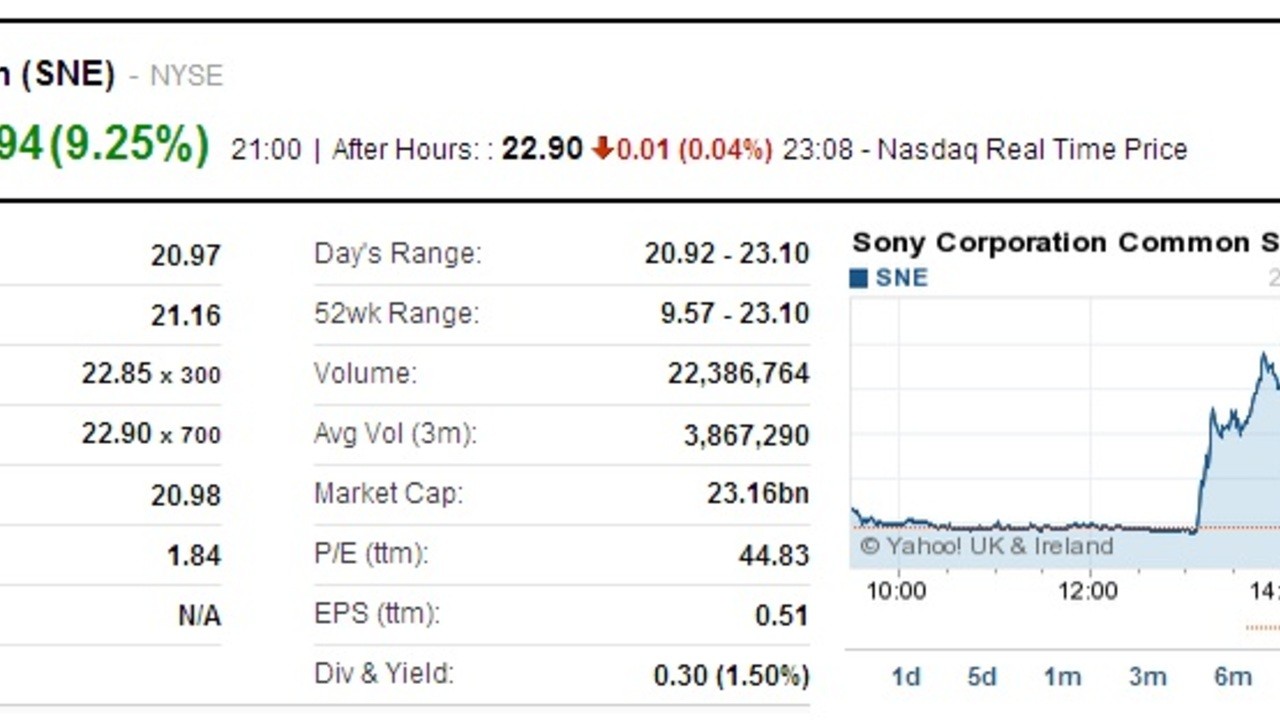Select the SNE ticker symbol heading
Viewport: 1280px width, 720px height.
click(x=60, y=75)
